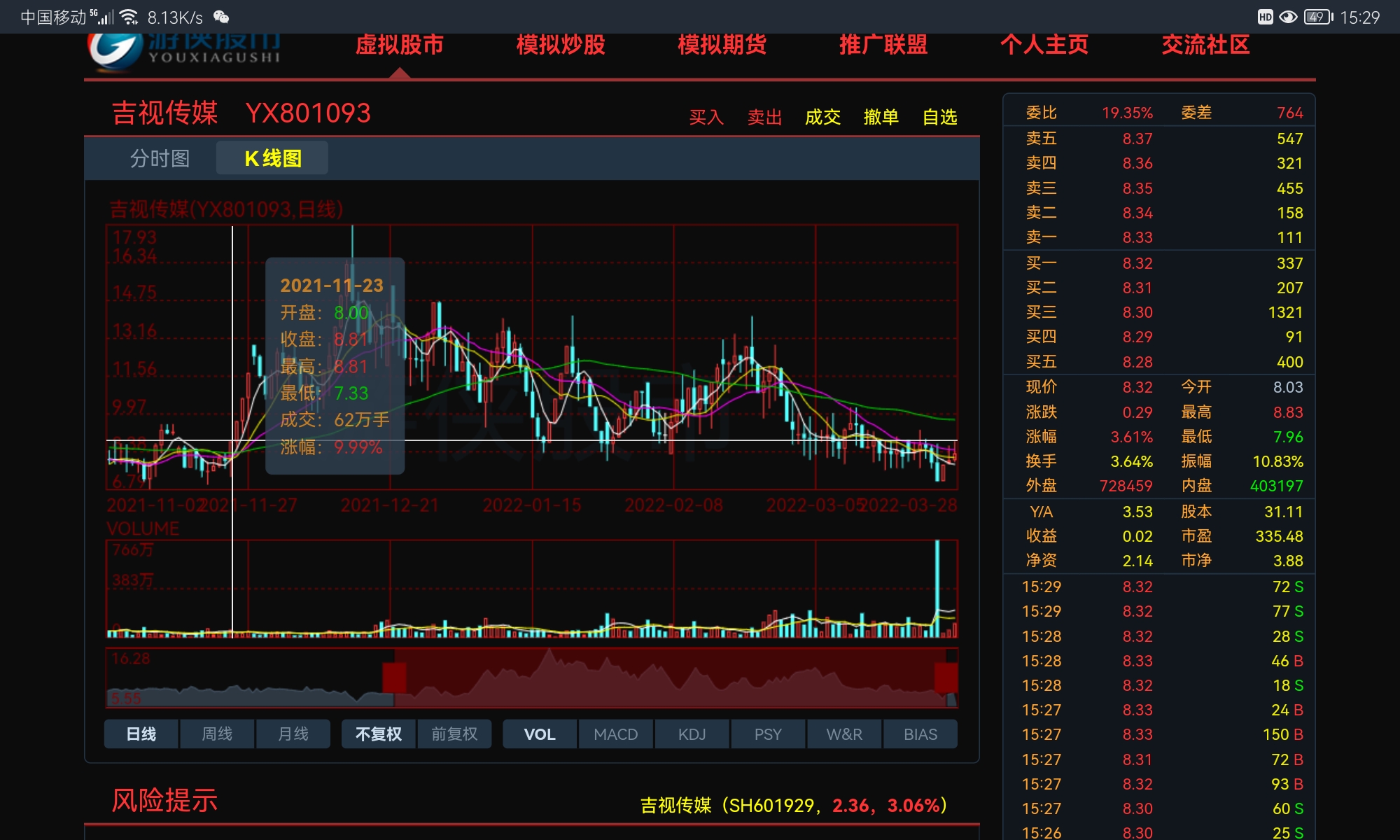Tap the Wi-Fi status bar icon

(x=128, y=17)
